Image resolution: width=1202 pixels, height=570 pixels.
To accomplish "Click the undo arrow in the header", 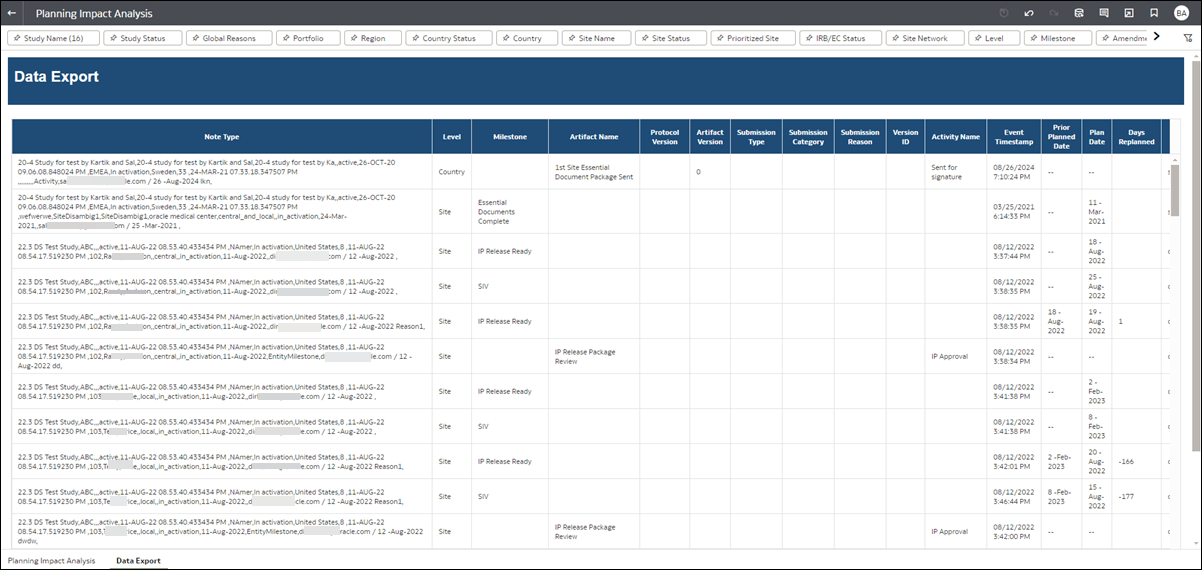I will tap(1029, 13).
